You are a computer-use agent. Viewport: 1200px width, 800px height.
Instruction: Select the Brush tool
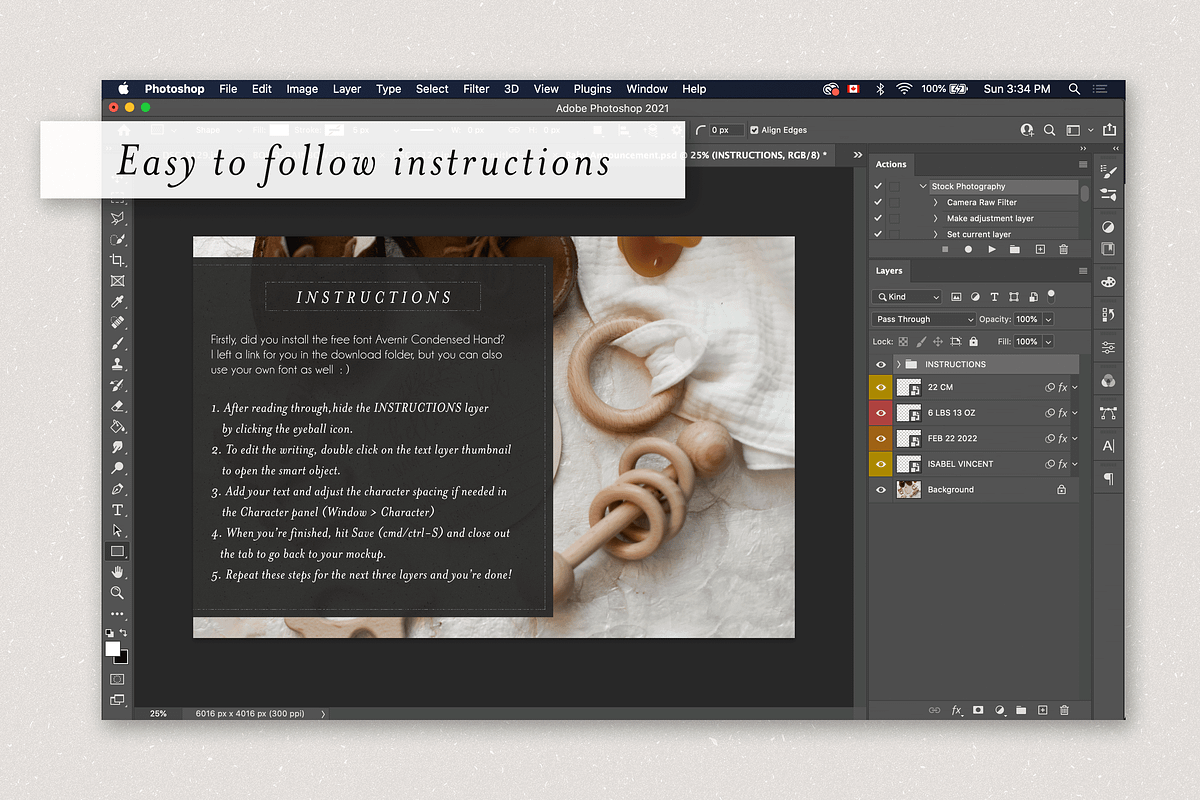(x=117, y=343)
